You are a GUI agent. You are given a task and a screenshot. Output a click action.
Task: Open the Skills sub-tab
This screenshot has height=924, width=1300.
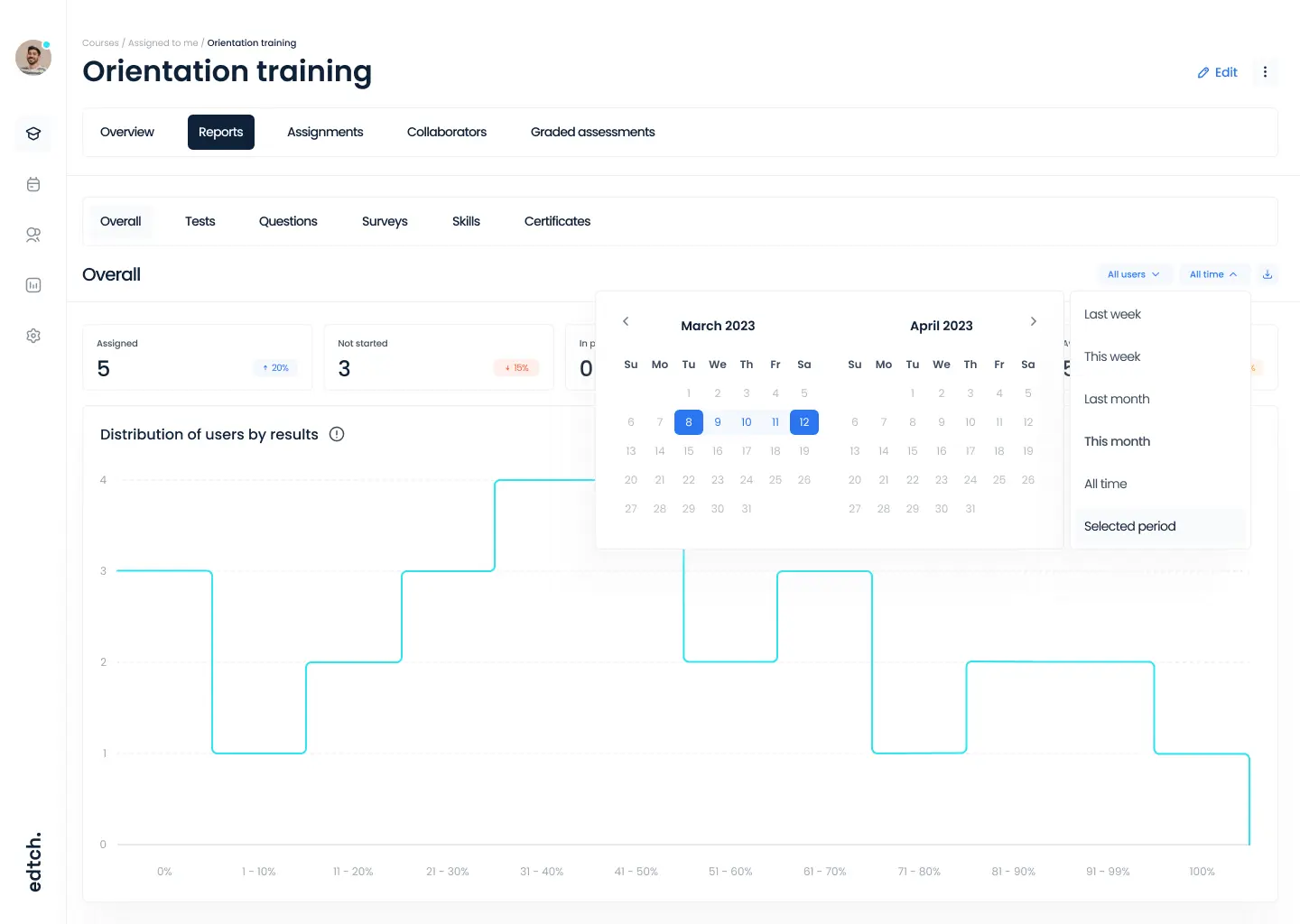tap(466, 221)
